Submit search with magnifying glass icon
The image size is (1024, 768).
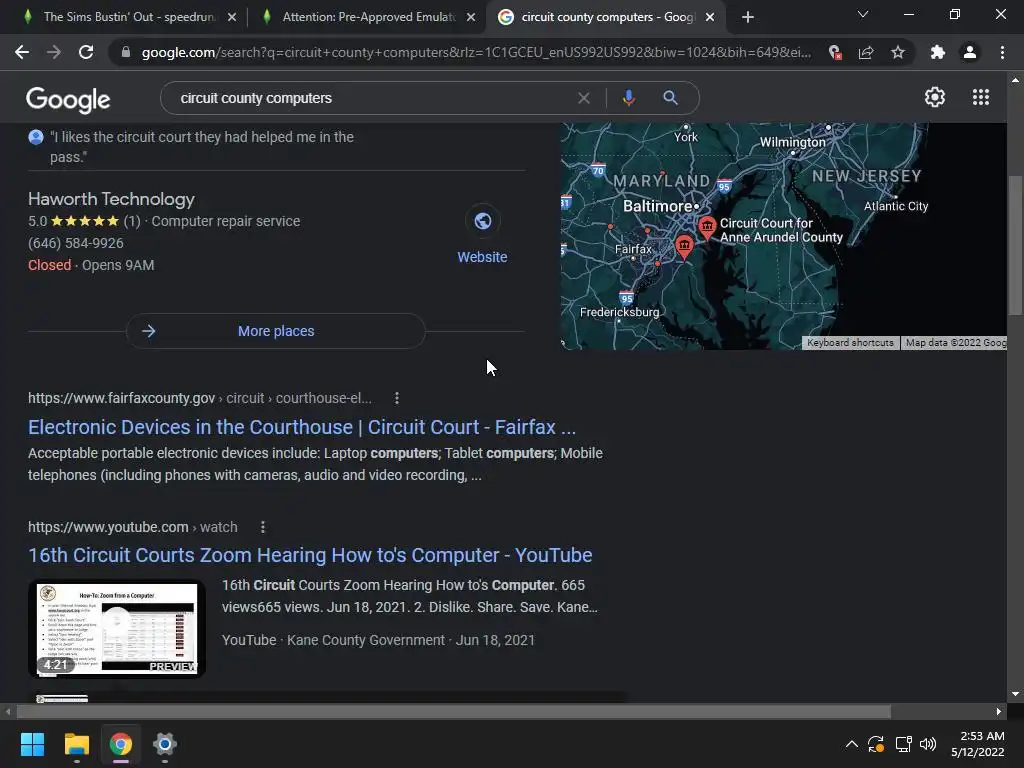click(670, 98)
